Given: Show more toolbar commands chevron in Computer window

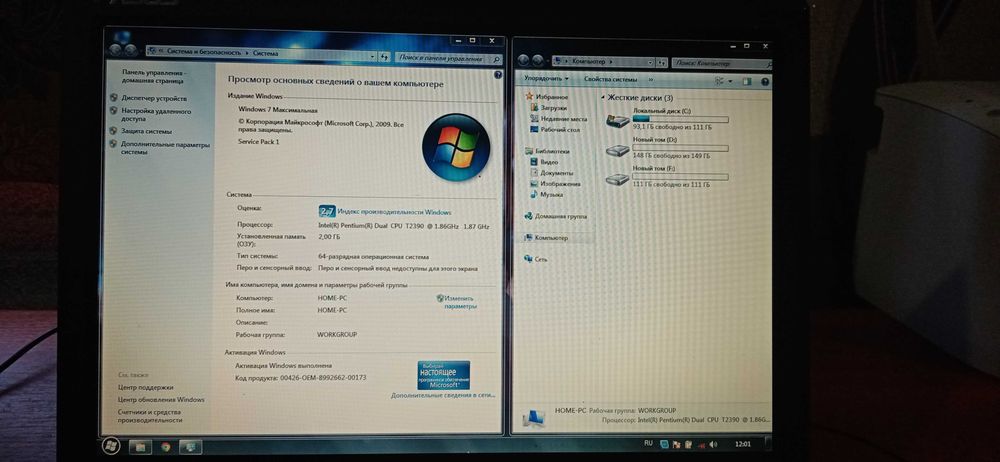Looking at the screenshot, I should pyautogui.click(x=651, y=80).
